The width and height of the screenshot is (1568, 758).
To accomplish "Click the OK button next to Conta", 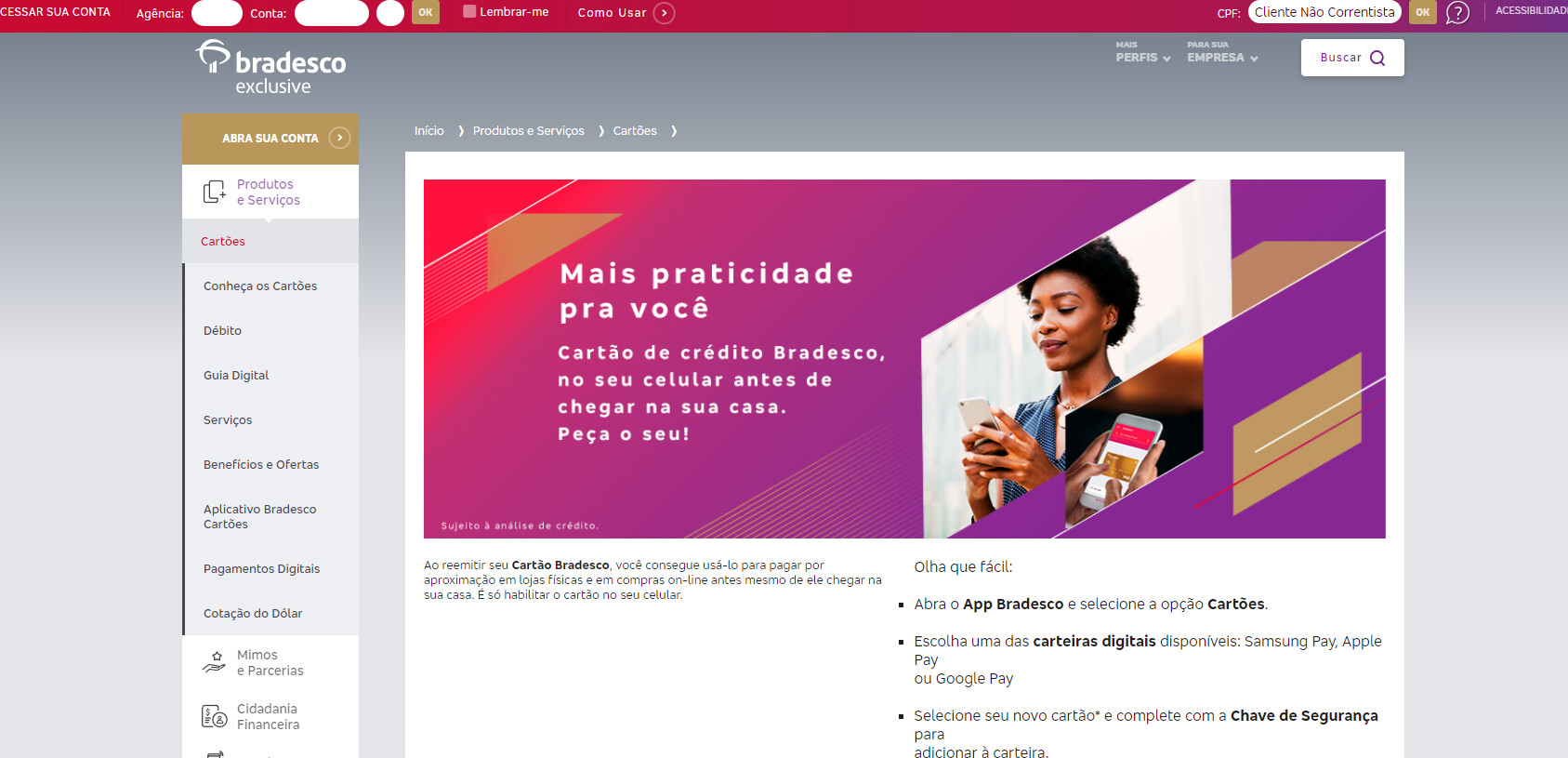I will pyautogui.click(x=426, y=12).
